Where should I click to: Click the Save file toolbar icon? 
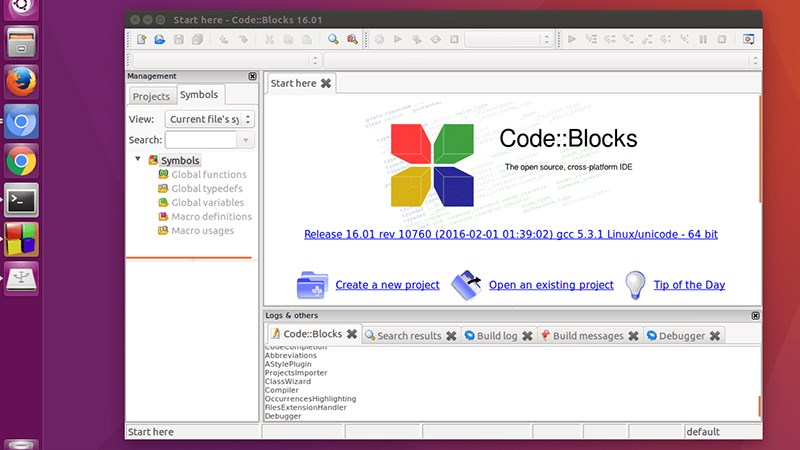pyautogui.click(x=179, y=39)
